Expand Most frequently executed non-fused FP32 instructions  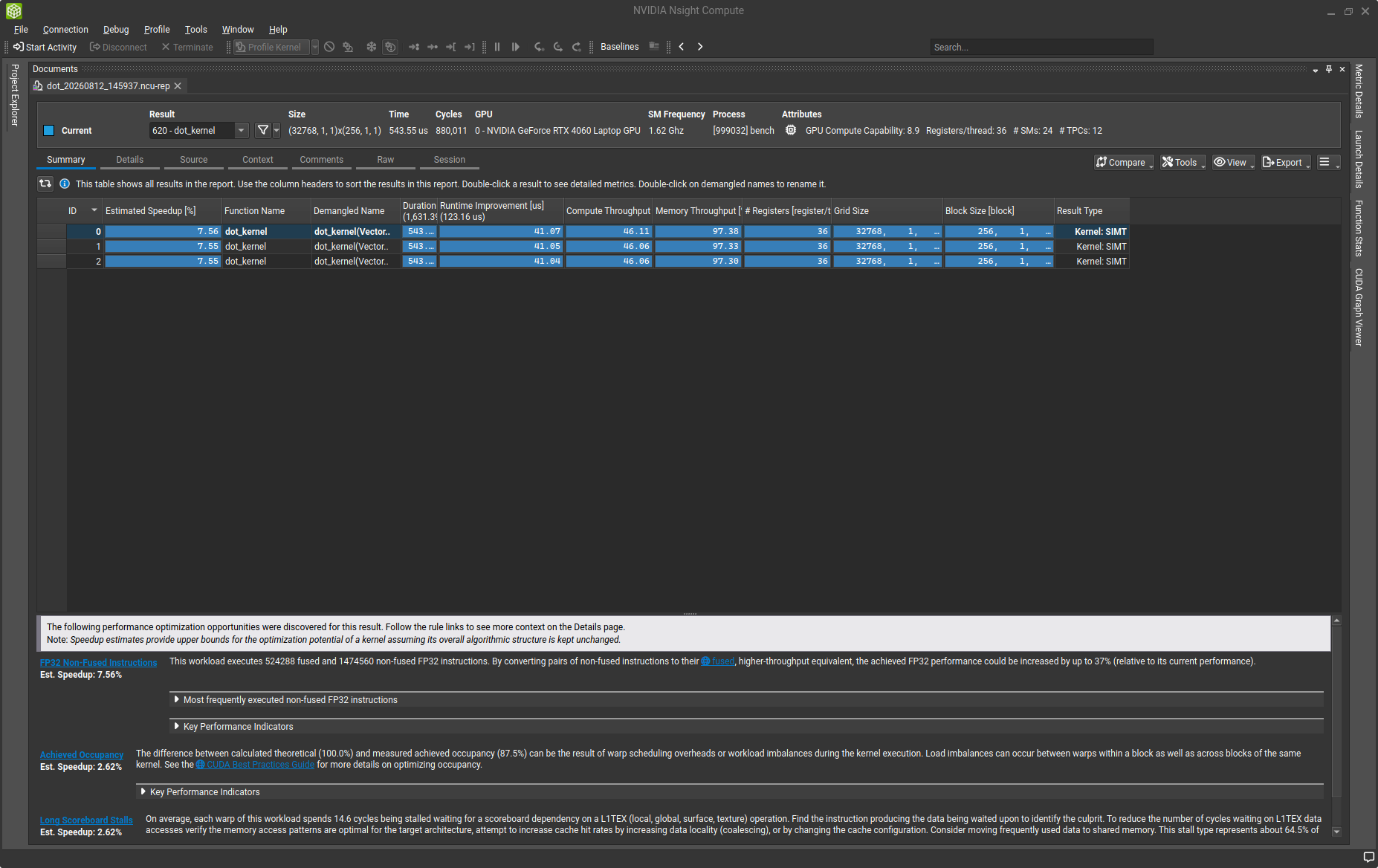tap(176, 699)
